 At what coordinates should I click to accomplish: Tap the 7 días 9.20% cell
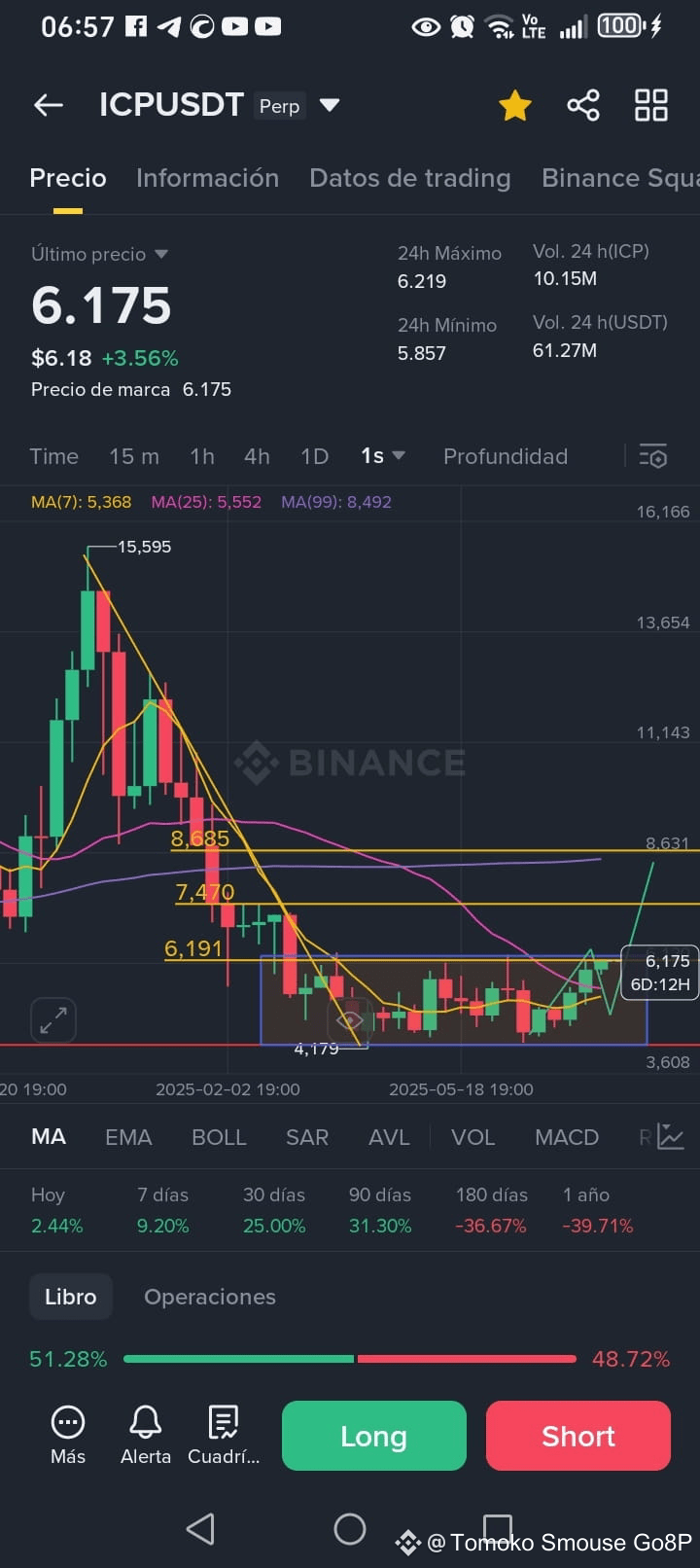pyautogui.click(x=162, y=1210)
